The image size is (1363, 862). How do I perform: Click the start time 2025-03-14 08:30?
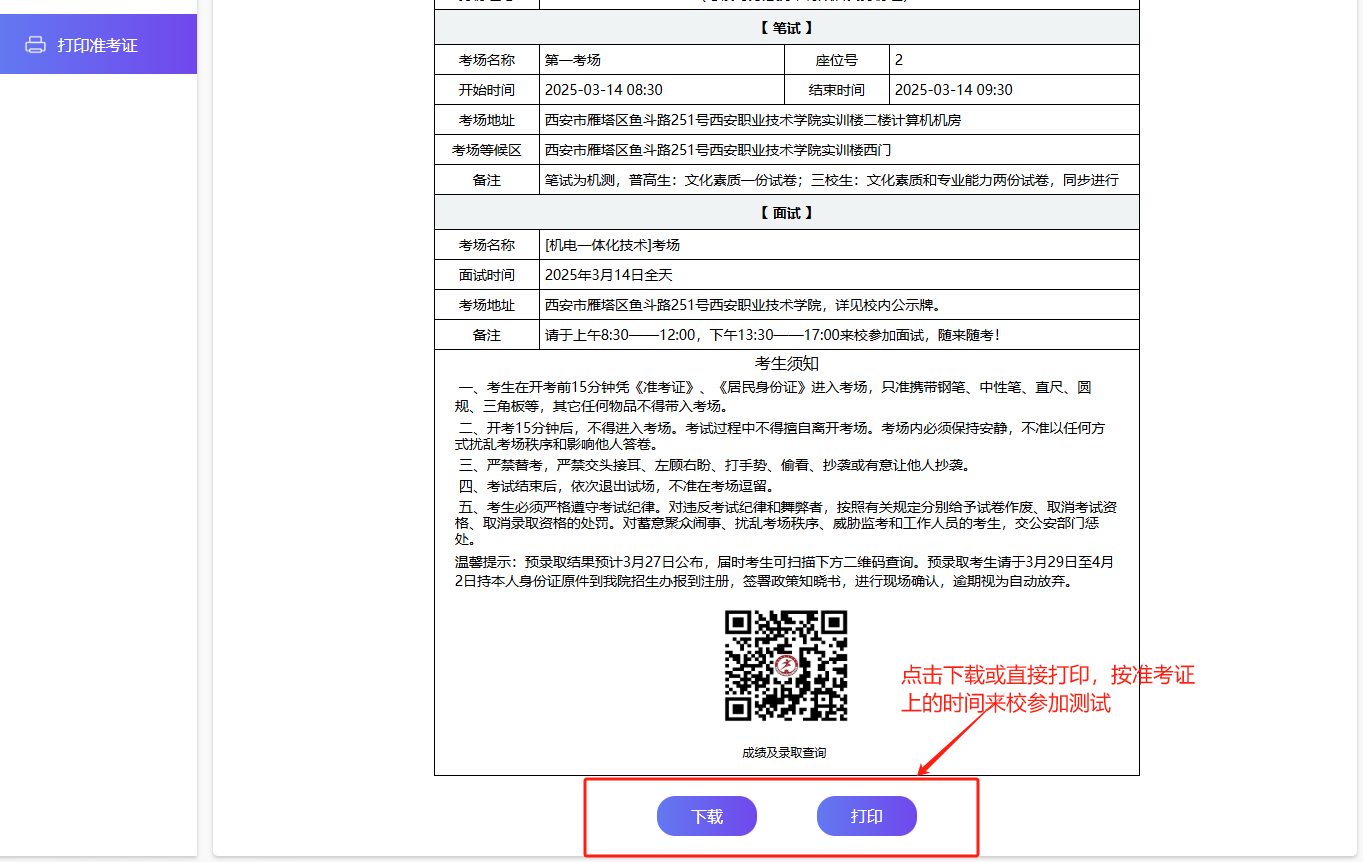point(603,90)
